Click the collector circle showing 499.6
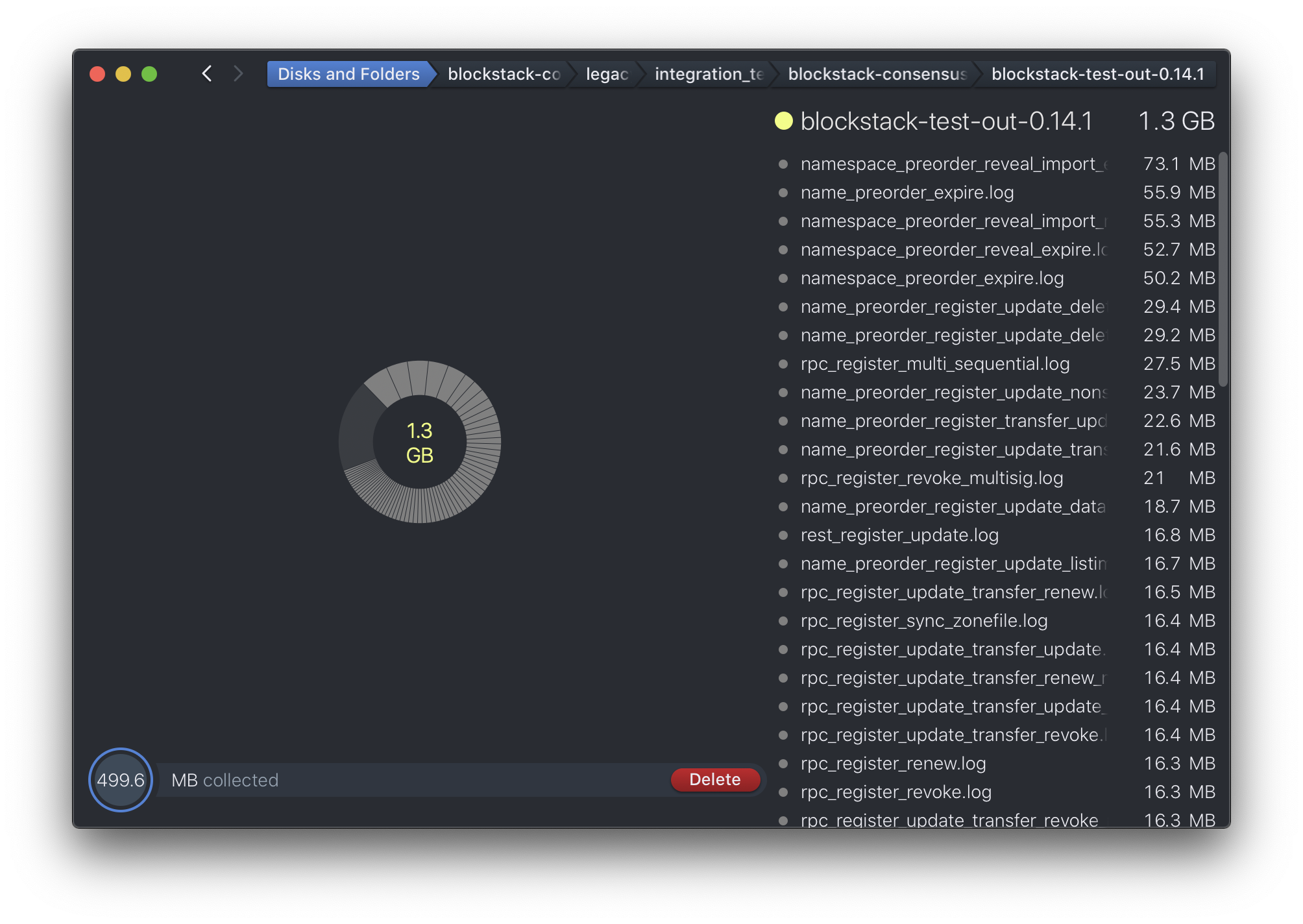Viewport: 1303px width, 924px height. tap(120, 779)
